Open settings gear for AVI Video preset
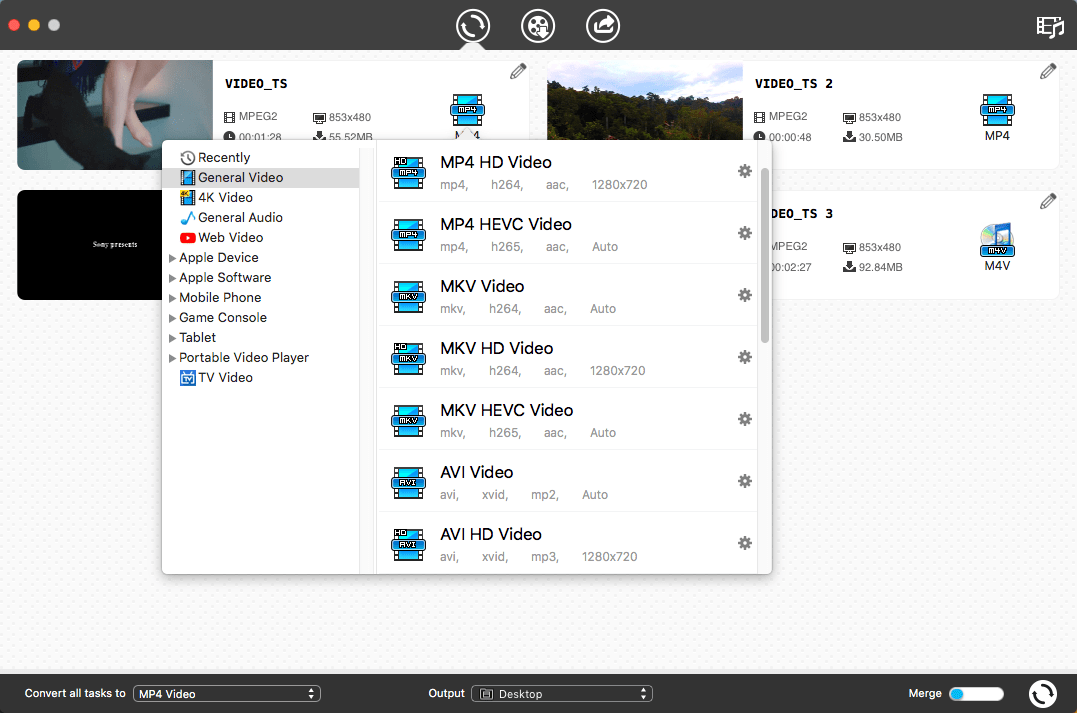The image size is (1077, 713). point(744,481)
